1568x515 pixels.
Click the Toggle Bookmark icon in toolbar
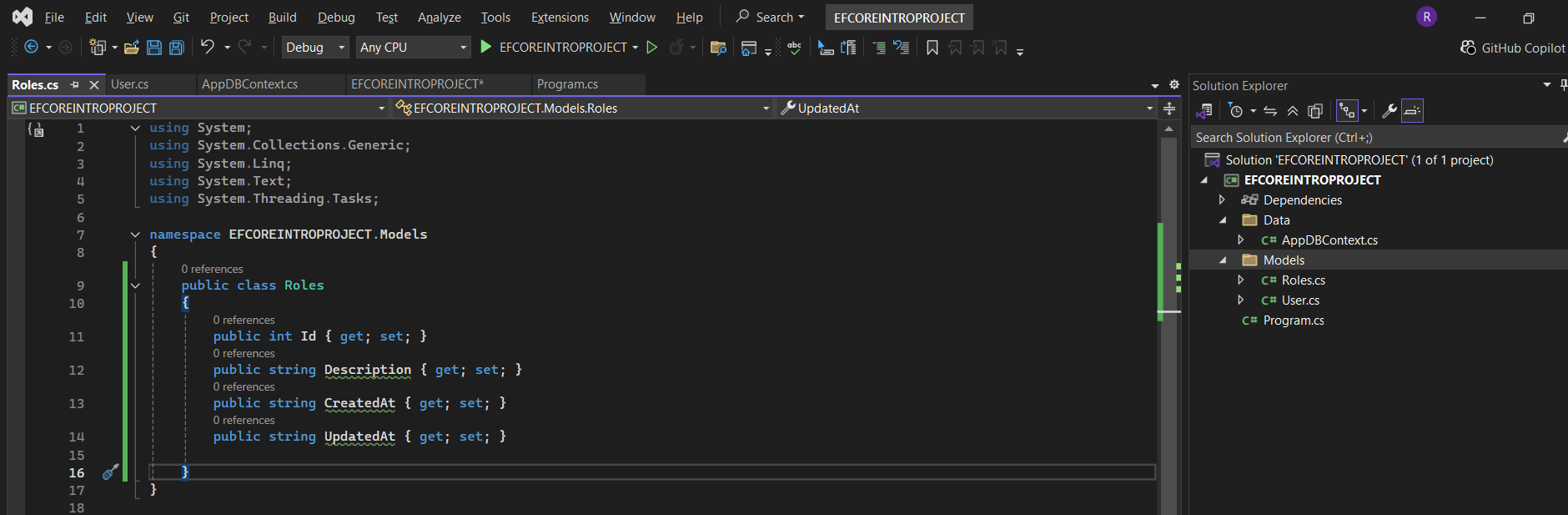coord(932,48)
